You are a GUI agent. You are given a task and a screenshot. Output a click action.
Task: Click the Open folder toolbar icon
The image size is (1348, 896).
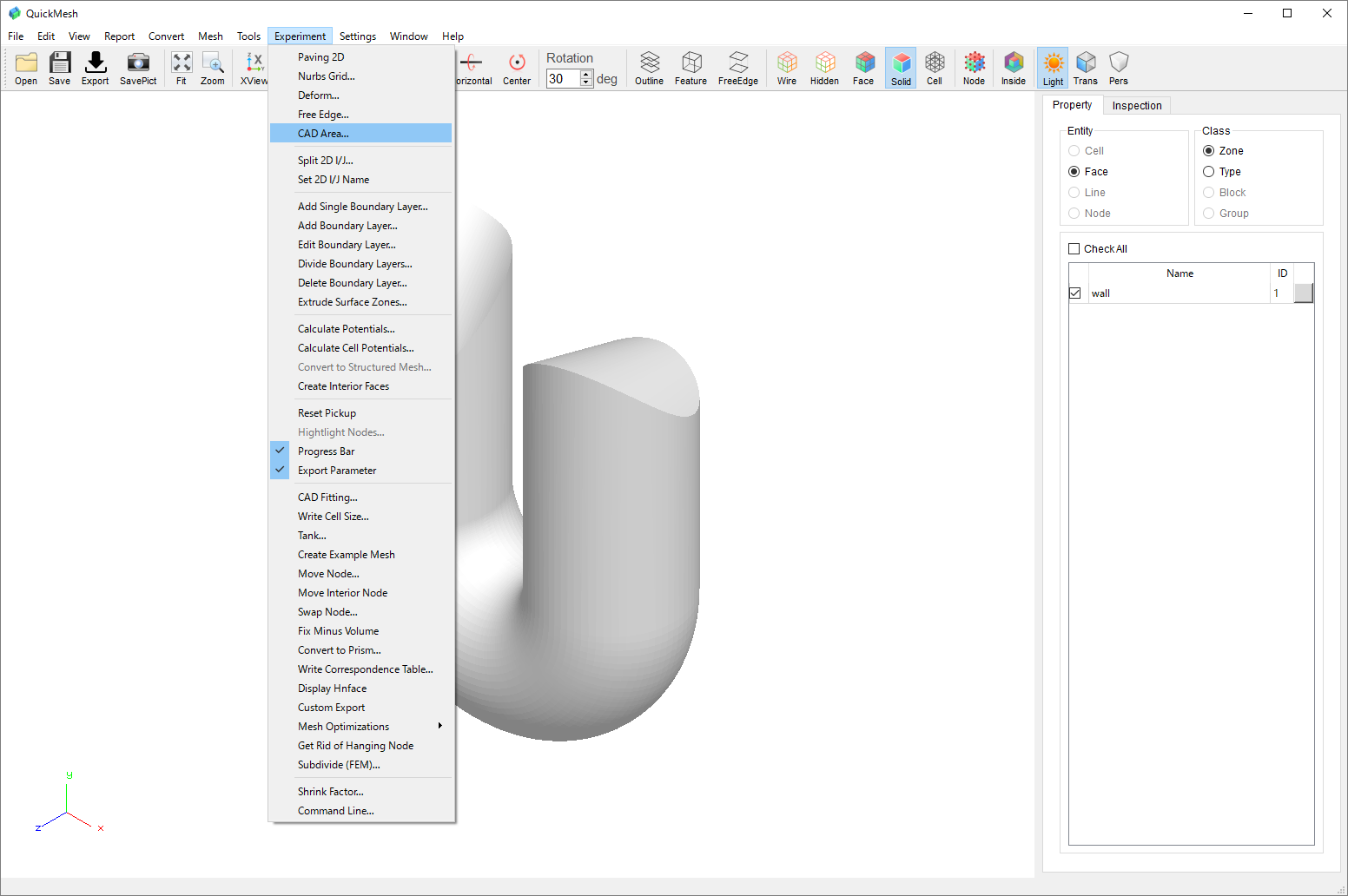coord(26,68)
